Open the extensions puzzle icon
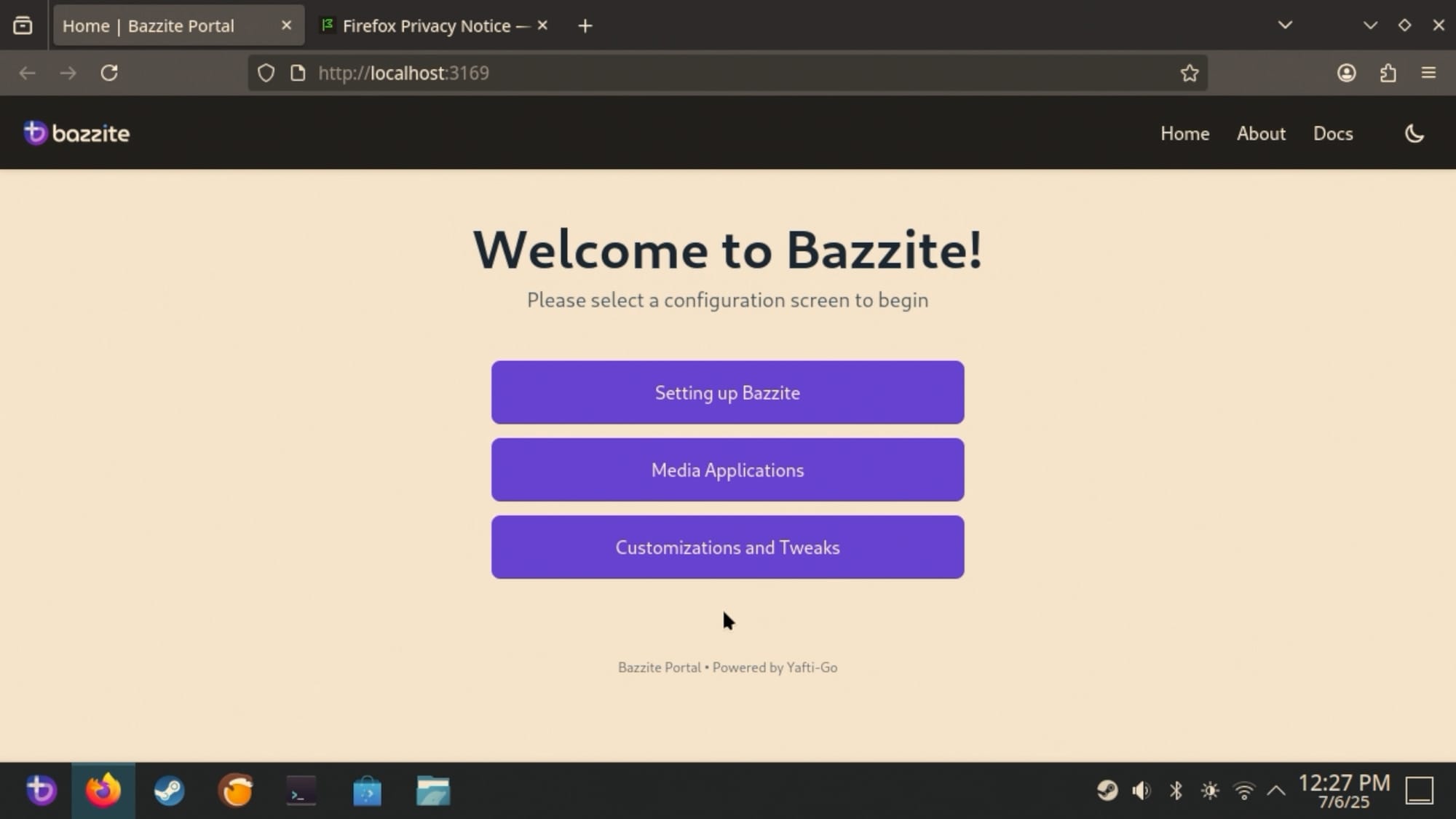Image resolution: width=1456 pixels, height=819 pixels. [x=1388, y=73]
